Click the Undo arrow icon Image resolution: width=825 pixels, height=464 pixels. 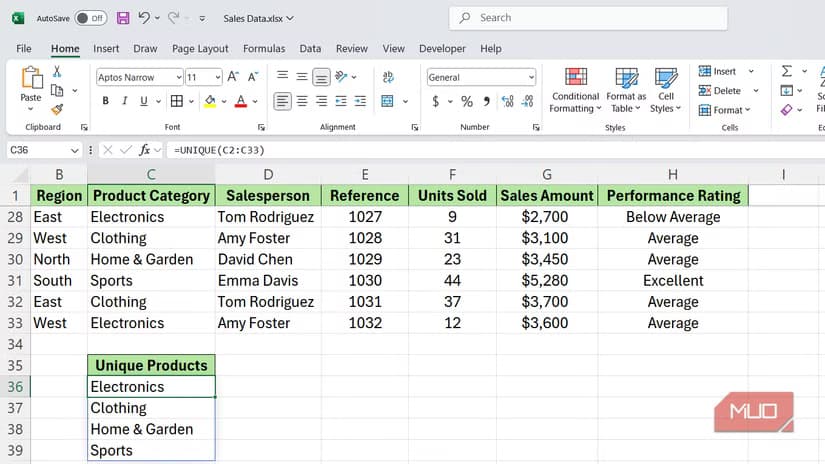click(144, 18)
